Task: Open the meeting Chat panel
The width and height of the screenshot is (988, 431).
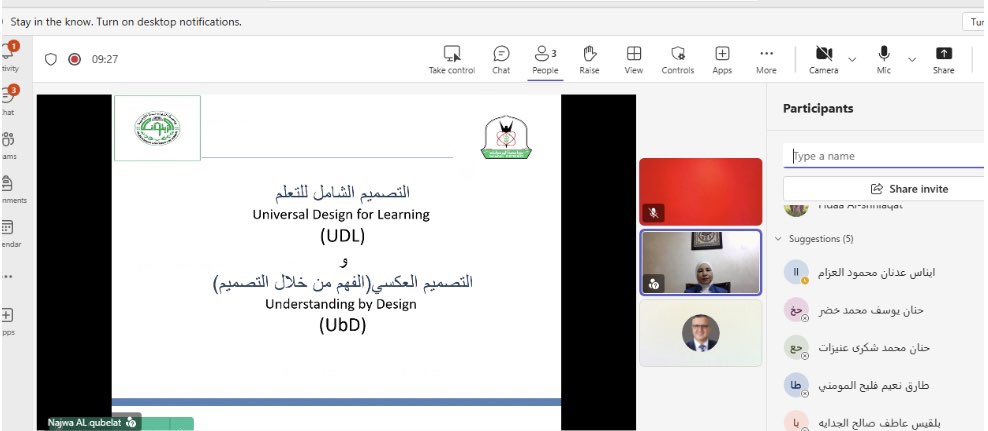Action: 501,60
